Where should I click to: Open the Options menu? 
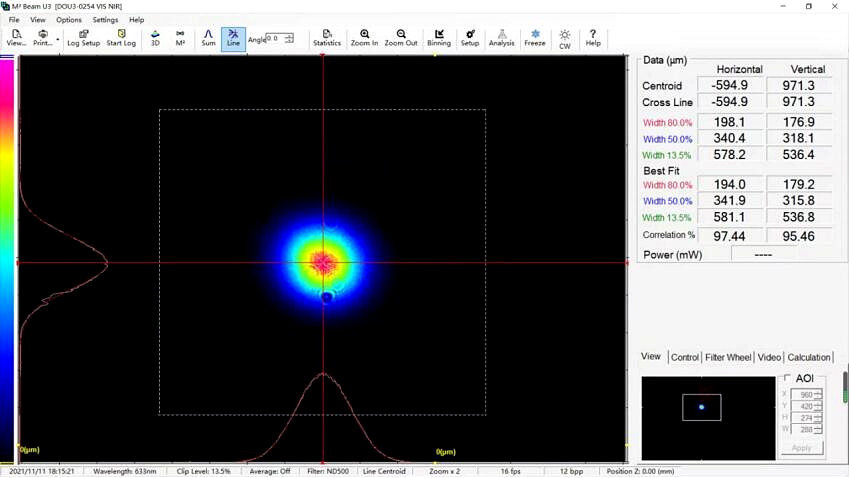pos(69,20)
